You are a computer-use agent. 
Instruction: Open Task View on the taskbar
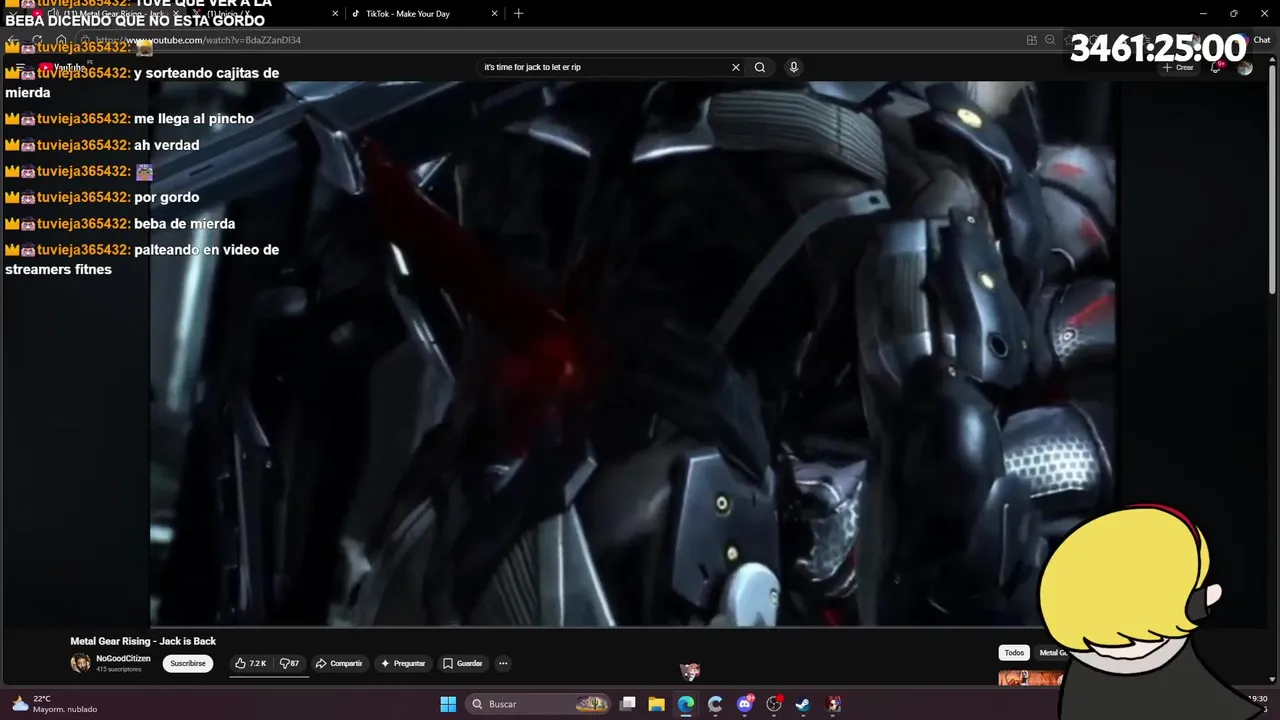(628, 704)
